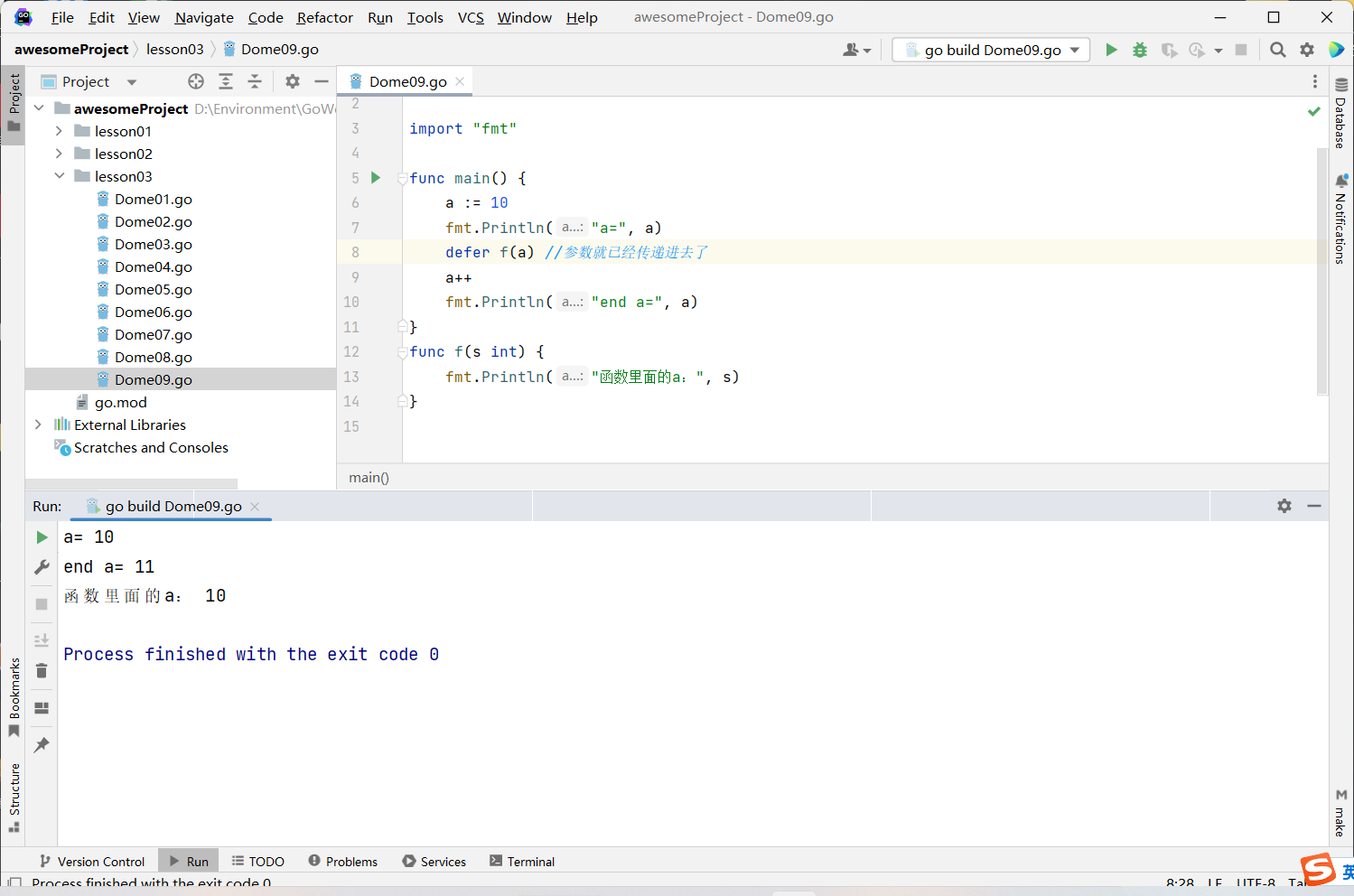Click the run gutter arrow beside func main
Viewport: 1354px width, 896px height.
point(376,178)
